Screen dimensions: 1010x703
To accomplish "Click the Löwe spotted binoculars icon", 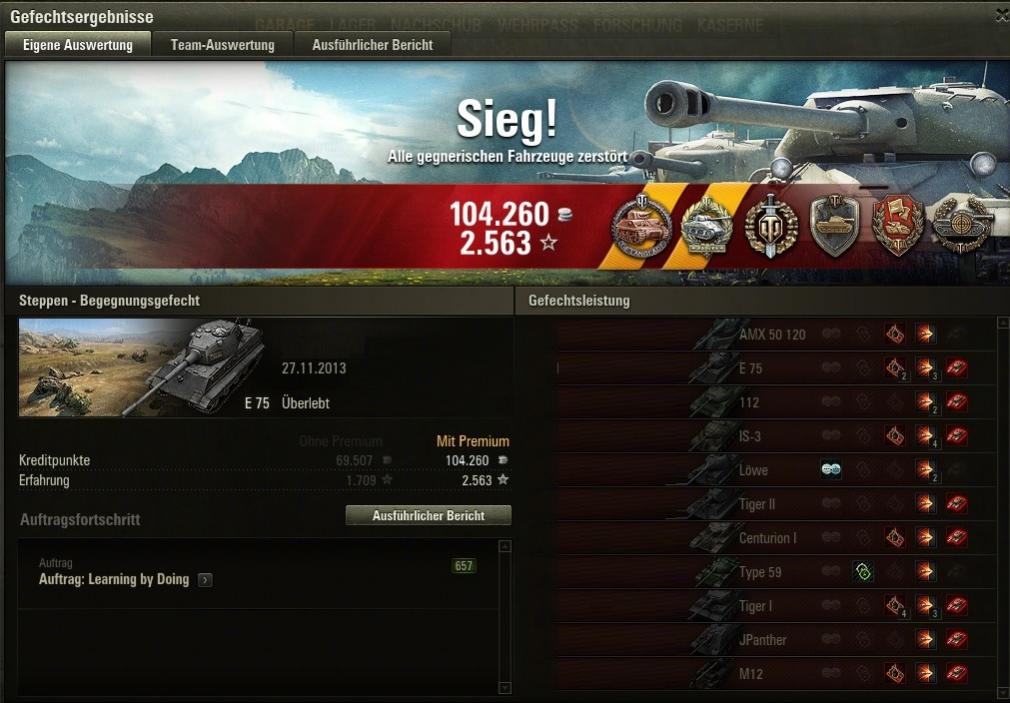I will pos(831,470).
